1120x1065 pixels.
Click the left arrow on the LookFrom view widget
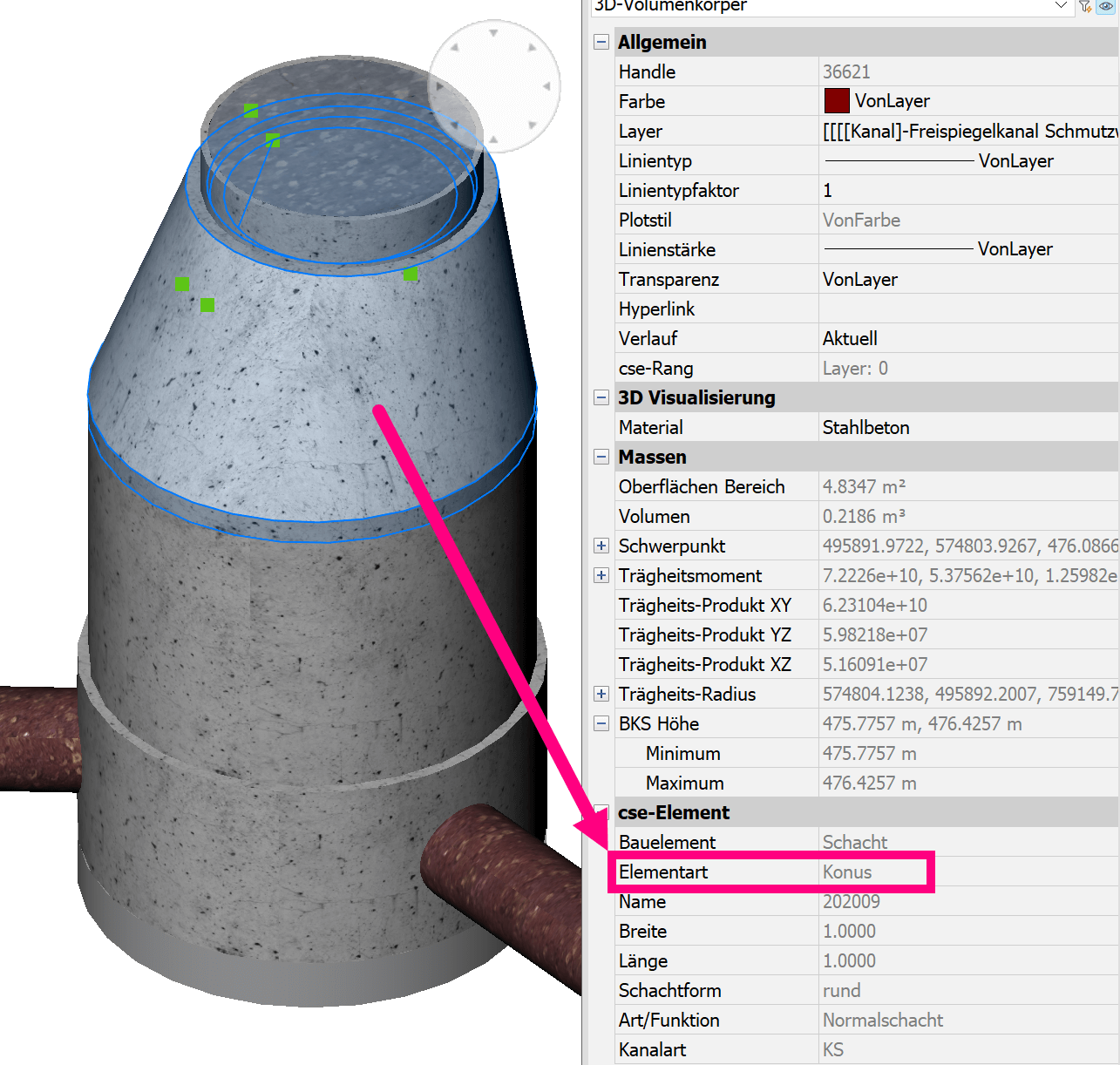[x=440, y=87]
